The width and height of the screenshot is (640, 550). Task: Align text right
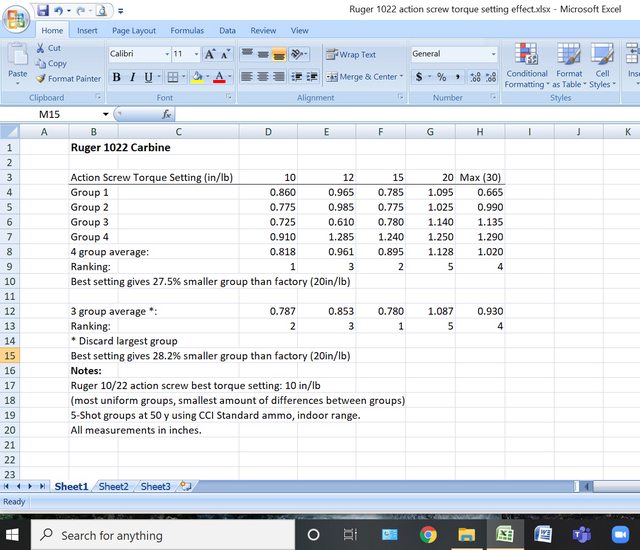pos(278,77)
